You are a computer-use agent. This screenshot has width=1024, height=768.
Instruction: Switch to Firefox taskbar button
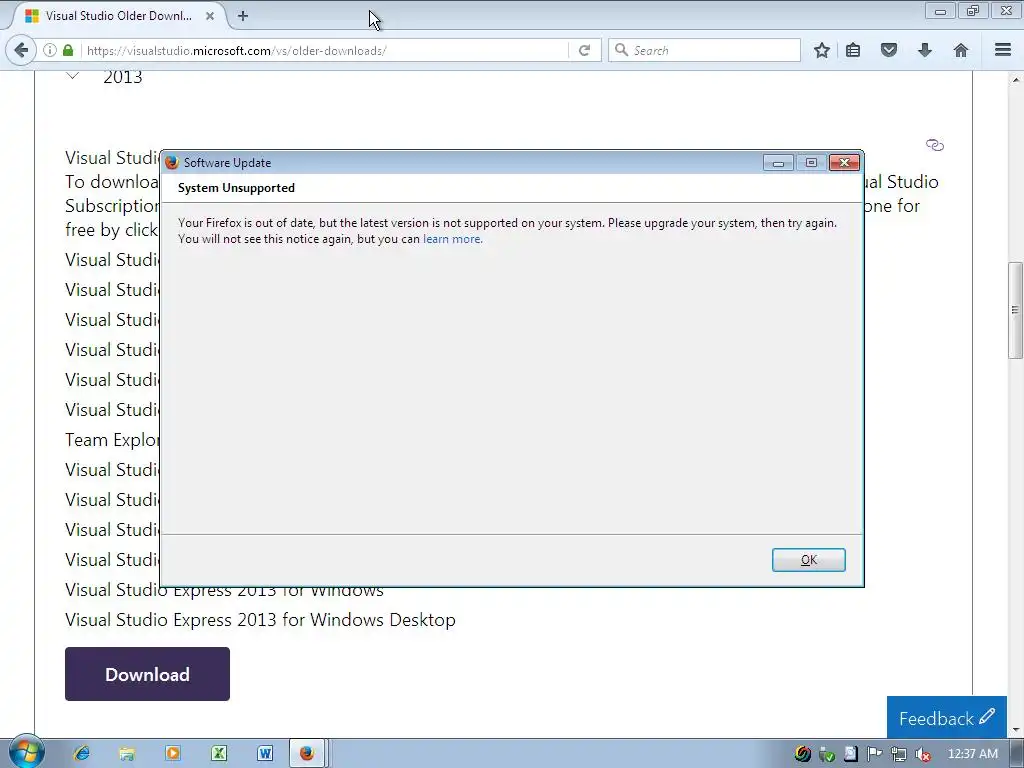pos(306,753)
